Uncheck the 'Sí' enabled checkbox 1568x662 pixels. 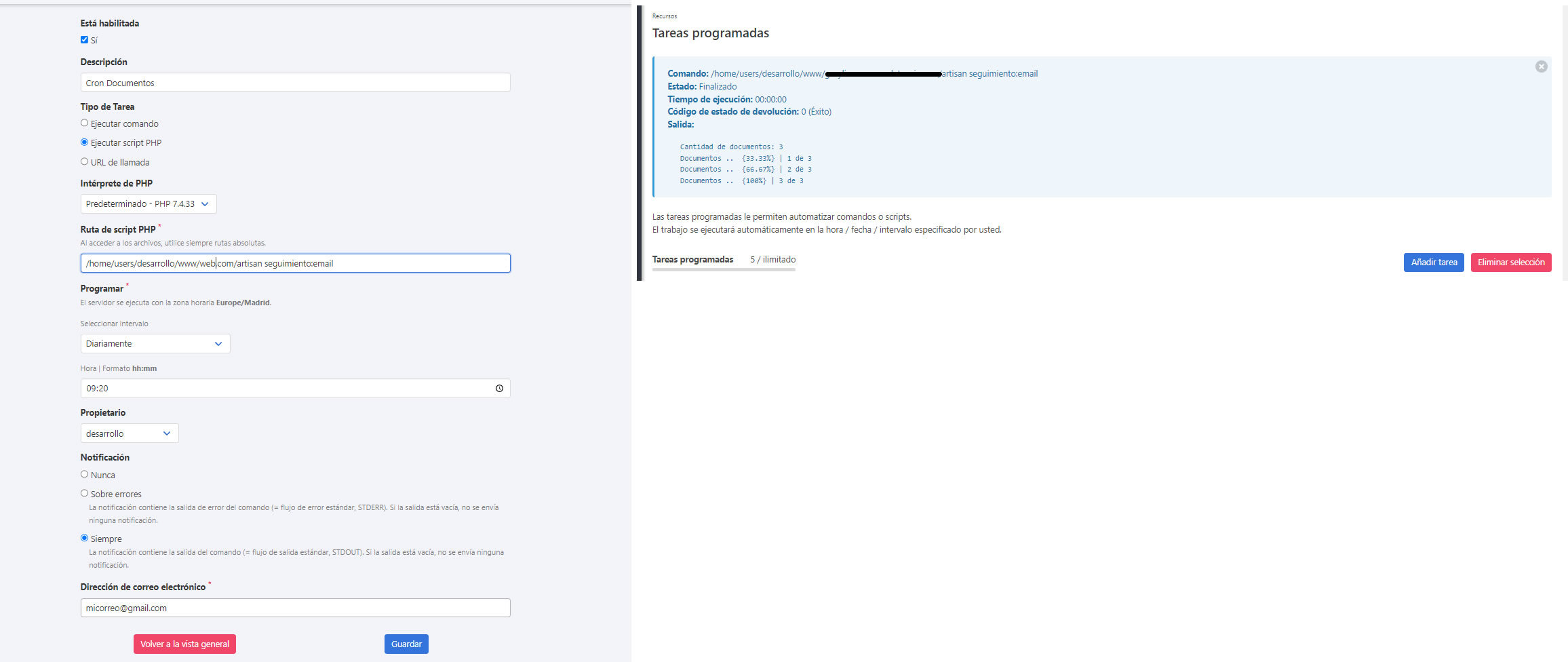tap(84, 40)
